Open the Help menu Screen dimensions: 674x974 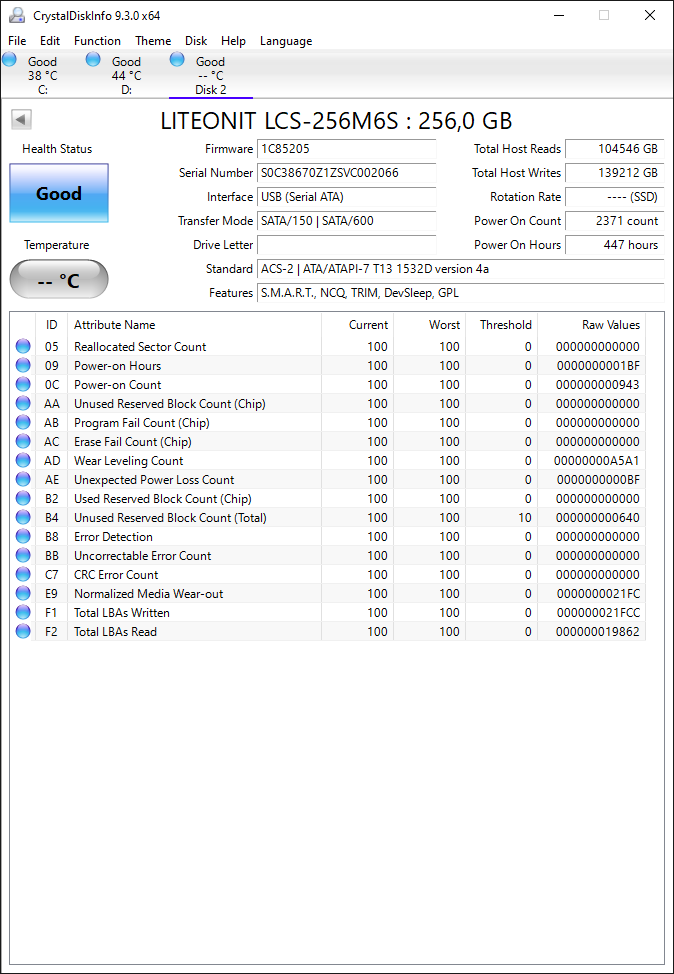click(x=234, y=41)
